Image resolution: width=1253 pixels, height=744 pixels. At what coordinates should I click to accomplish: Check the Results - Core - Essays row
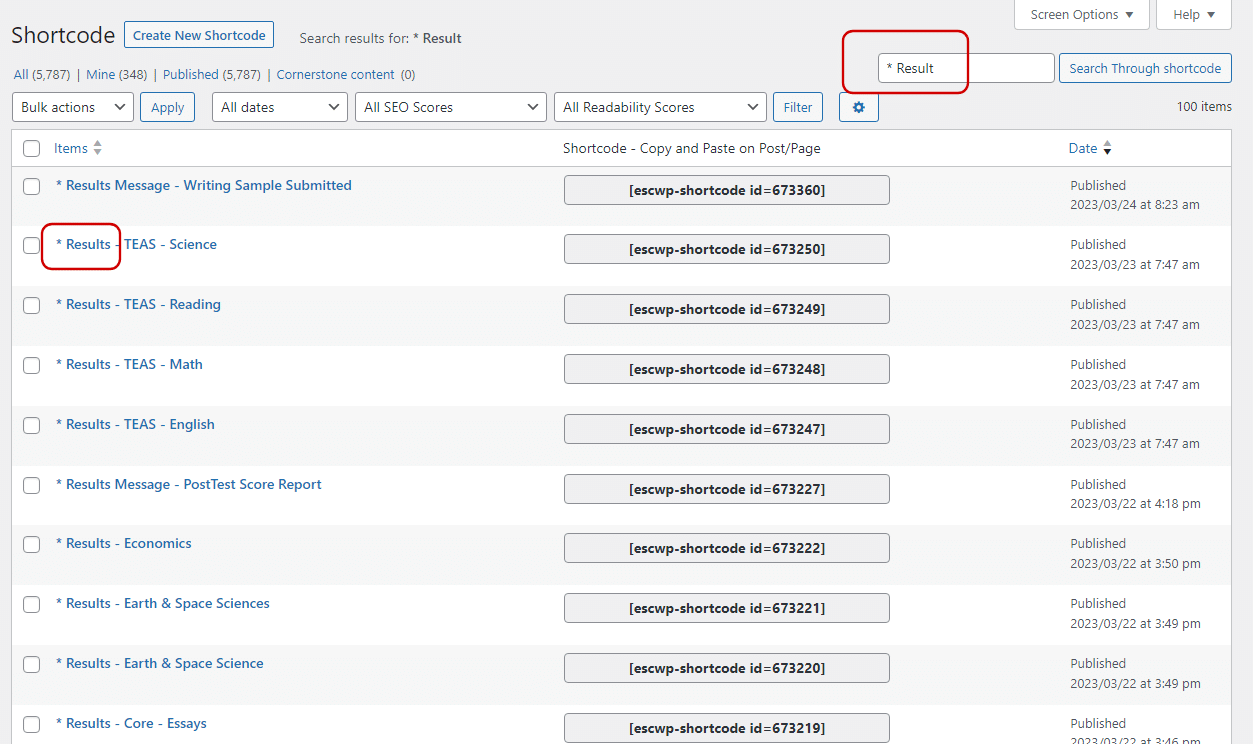[32, 724]
